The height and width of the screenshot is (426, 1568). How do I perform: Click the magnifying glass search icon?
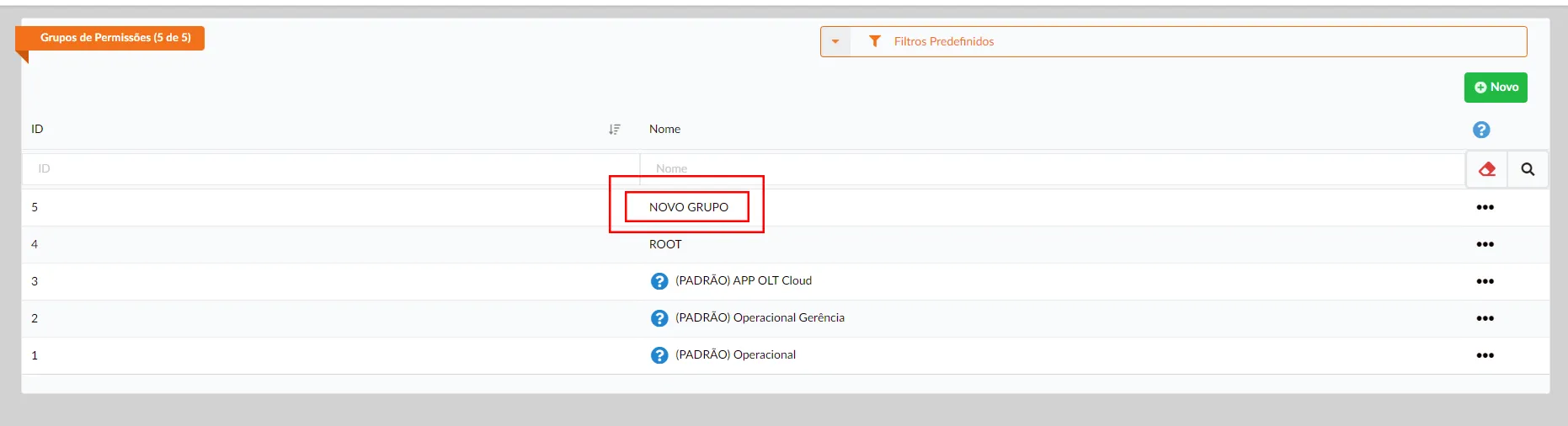[x=1528, y=169]
